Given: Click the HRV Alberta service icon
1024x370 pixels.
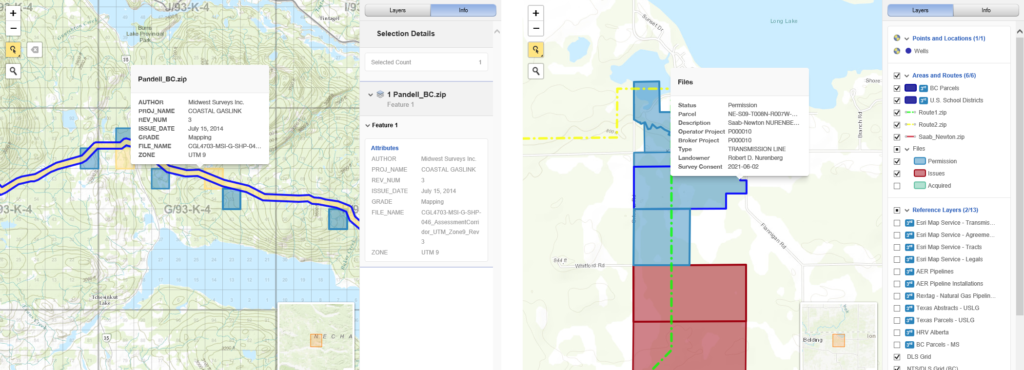Looking at the screenshot, I should [910, 332].
